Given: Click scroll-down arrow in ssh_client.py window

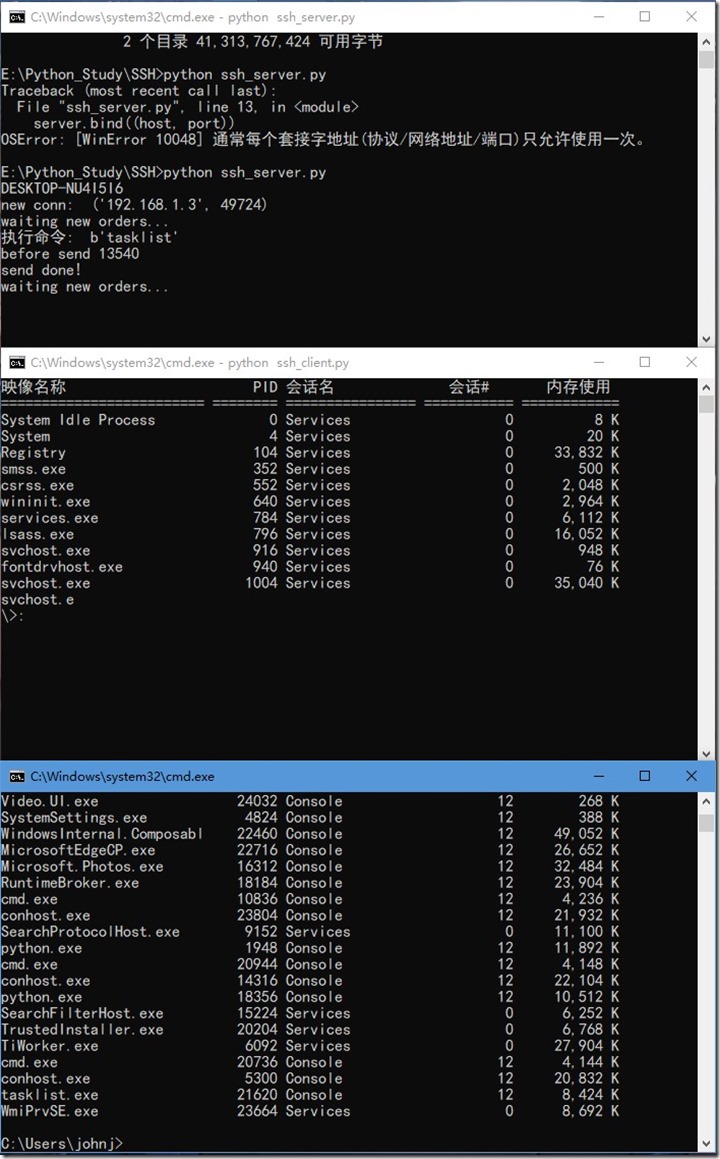Looking at the screenshot, I should pos(706,753).
